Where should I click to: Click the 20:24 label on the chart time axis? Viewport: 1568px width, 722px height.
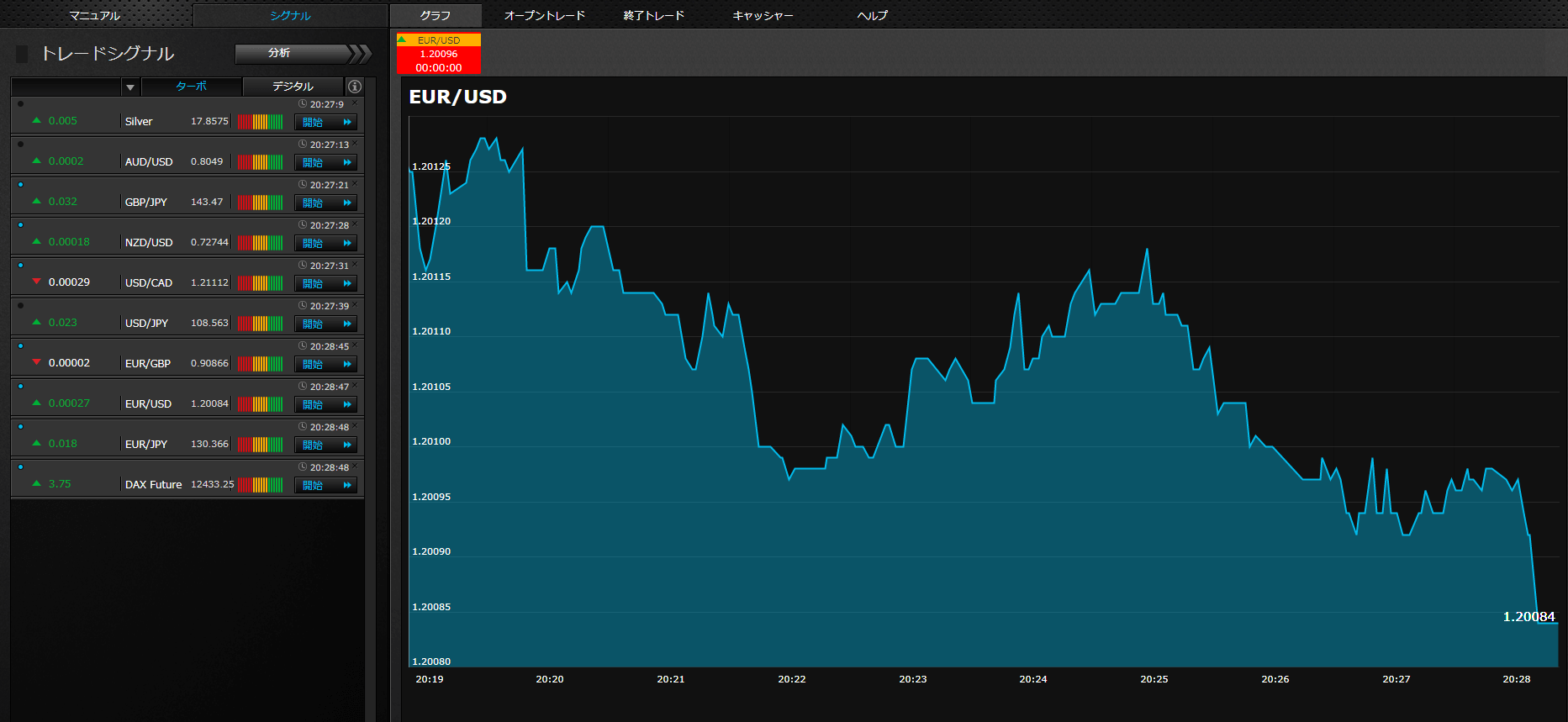[1033, 679]
